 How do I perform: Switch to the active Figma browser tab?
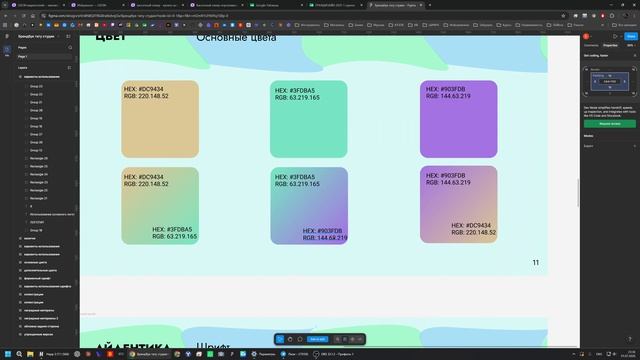click(x=395, y=5)
